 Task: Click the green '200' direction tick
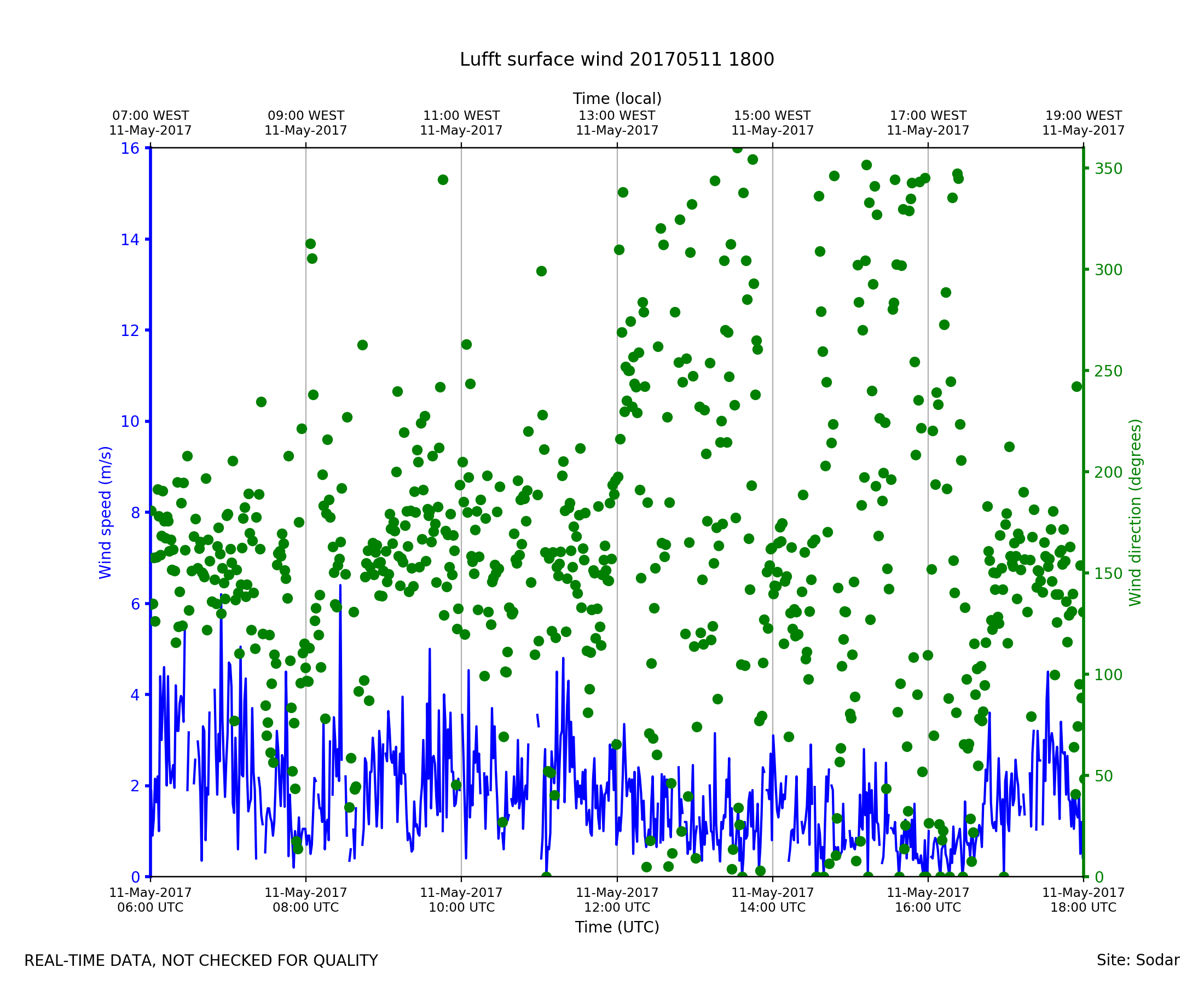1108,473
